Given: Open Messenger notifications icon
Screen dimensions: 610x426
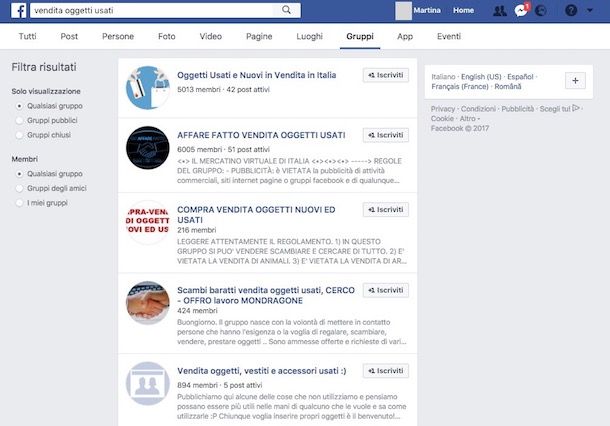Looking at the screenshot, I should tap(521, 11).
